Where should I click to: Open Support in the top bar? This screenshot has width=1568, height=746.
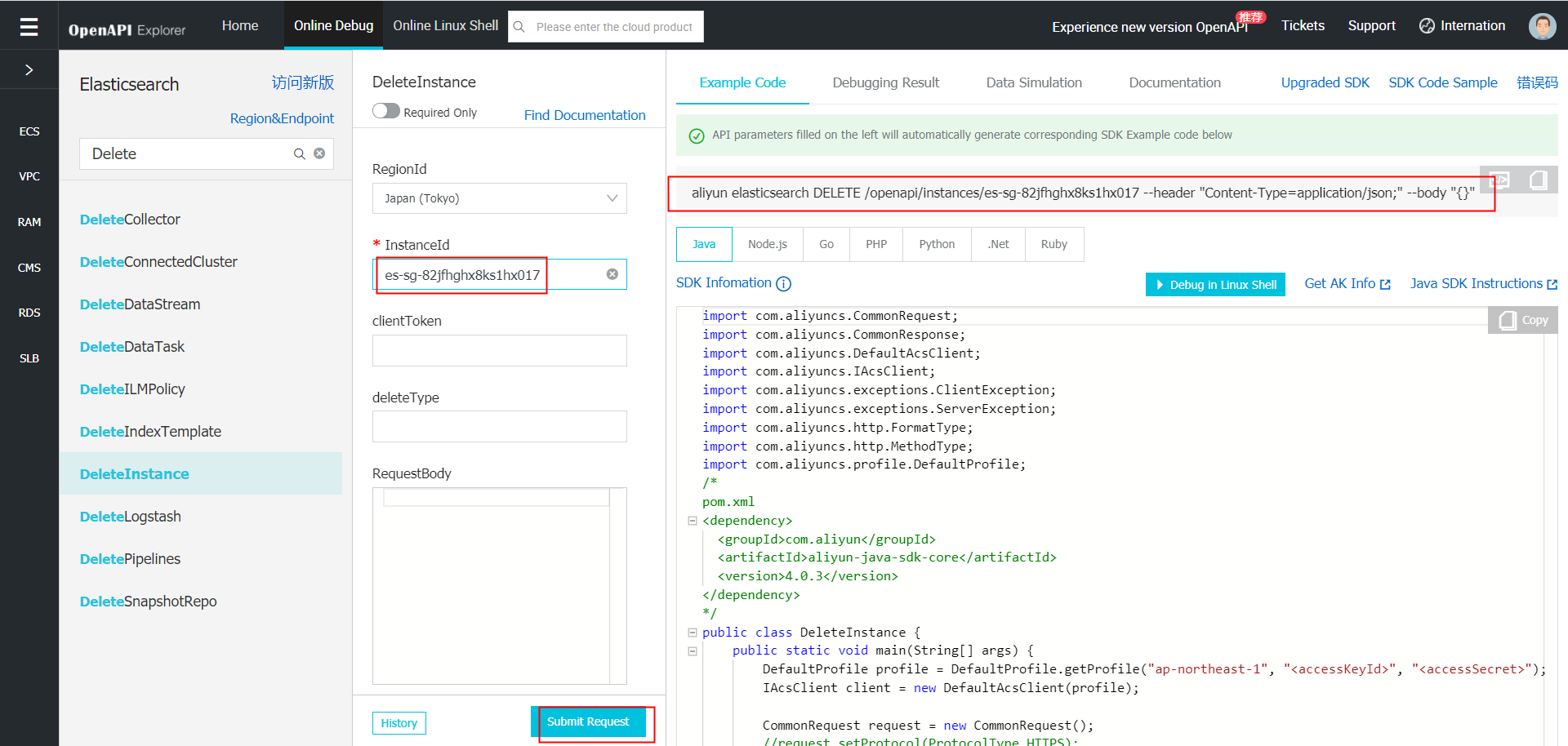(1371, 26)
